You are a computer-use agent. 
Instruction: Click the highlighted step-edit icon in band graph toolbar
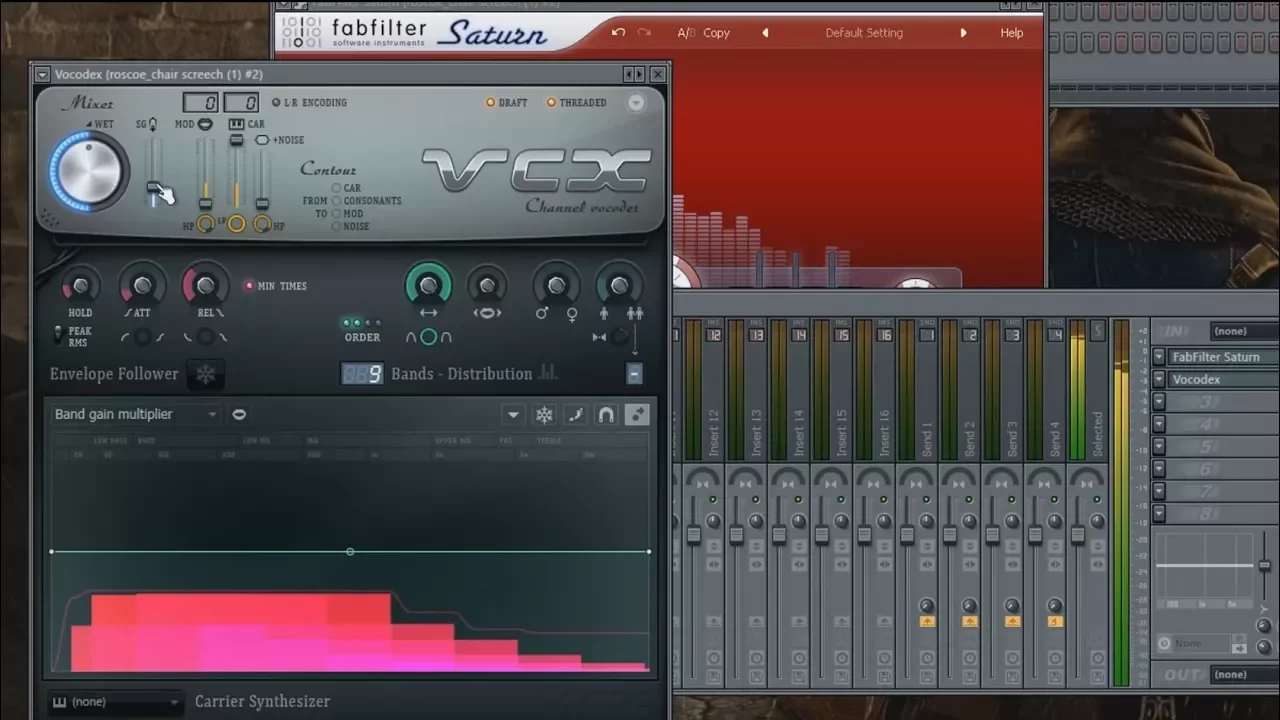[637, 415]
